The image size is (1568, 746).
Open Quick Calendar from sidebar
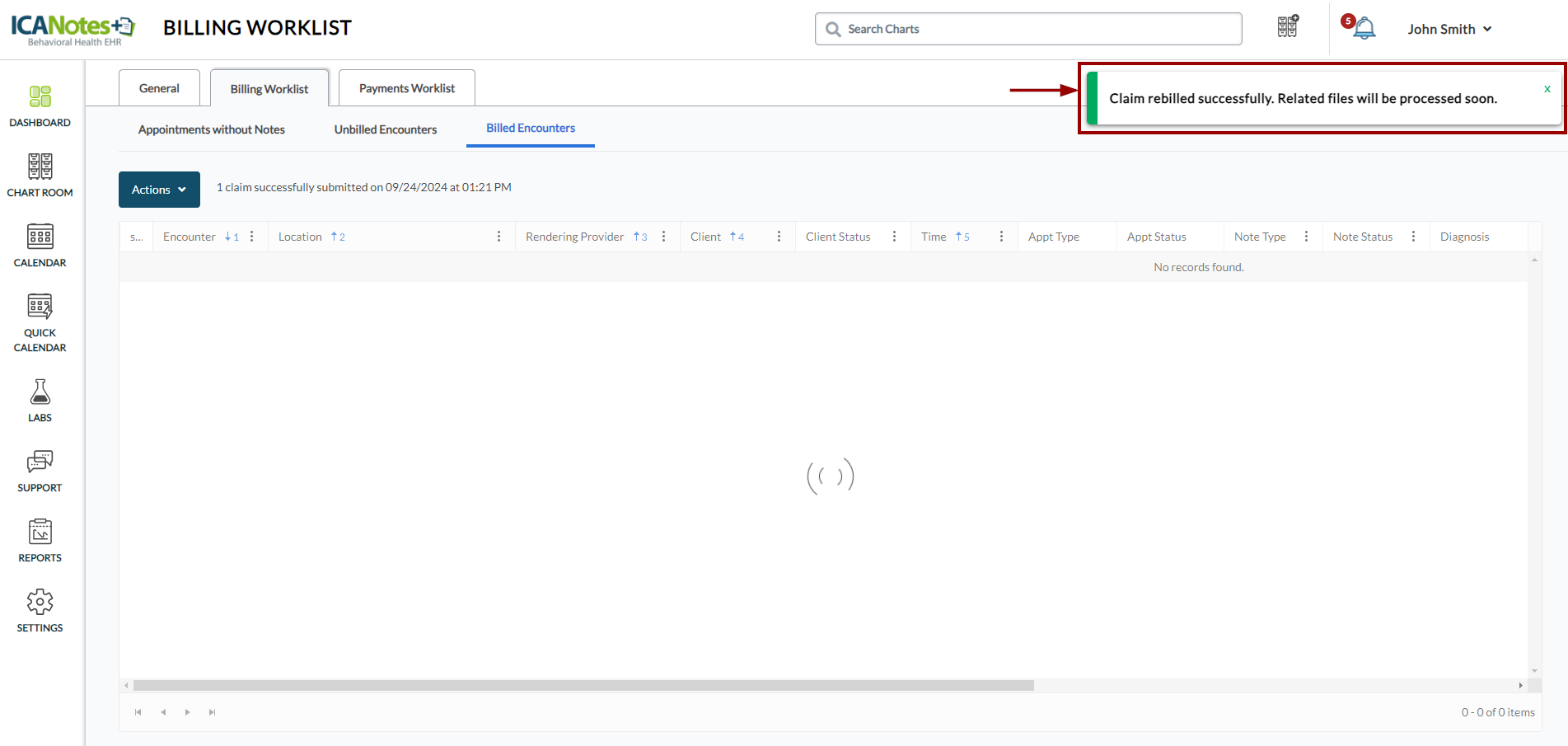[40, 323]
